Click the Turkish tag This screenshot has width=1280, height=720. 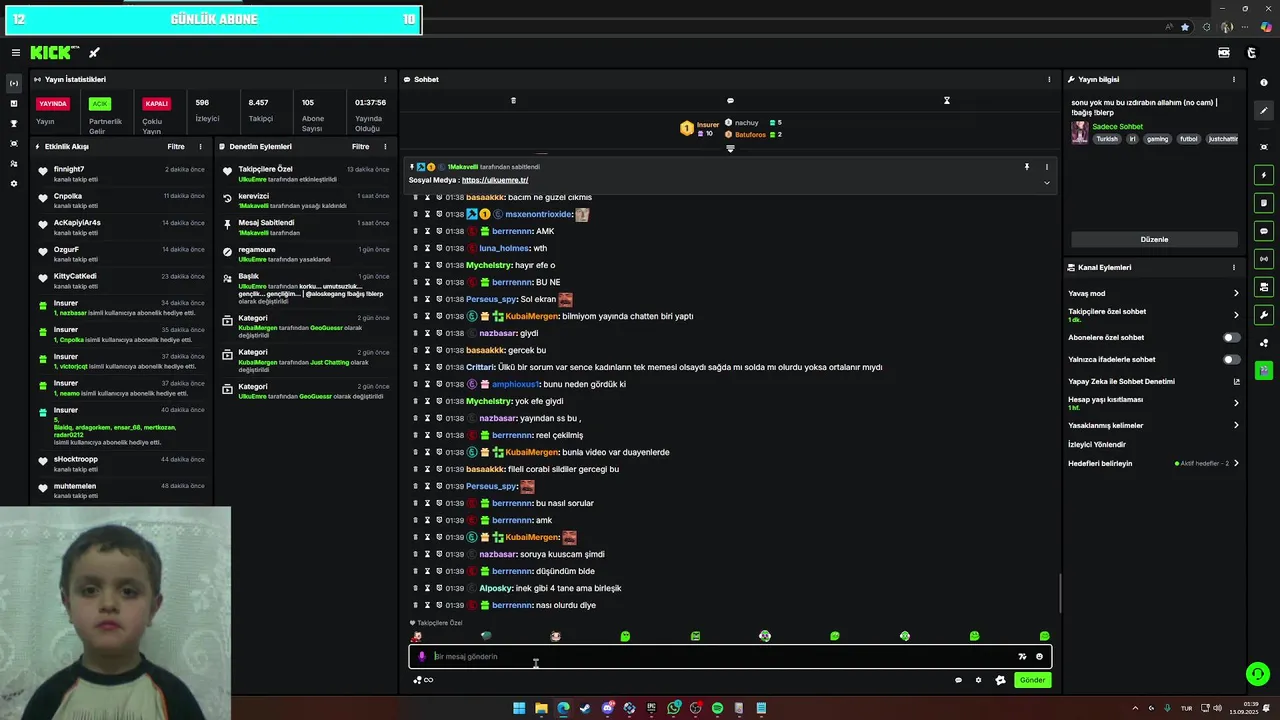pos(1107,139)
